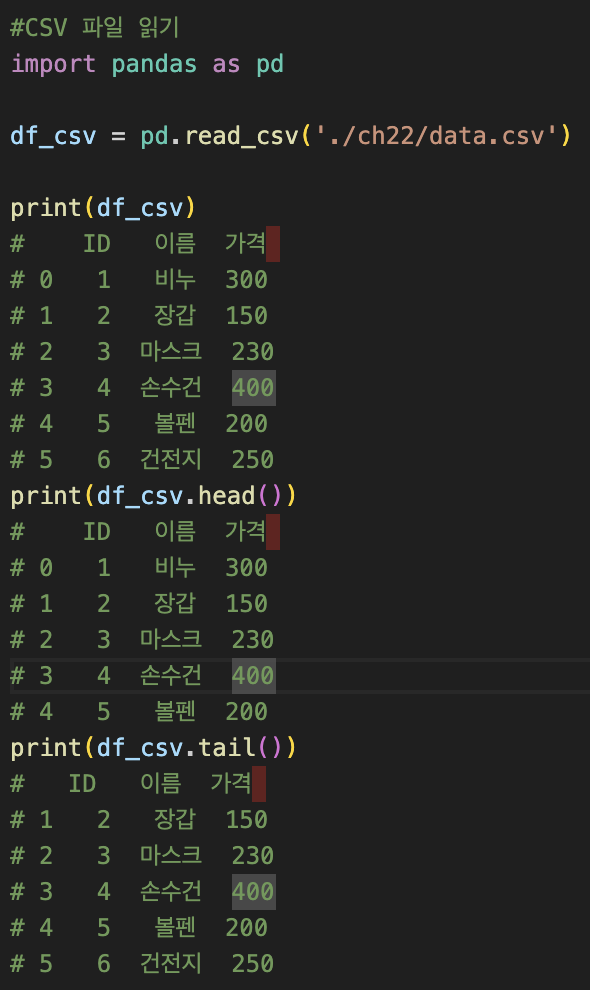
Task: Place cursor on the 'import' keyword
Action: point(54,64)
